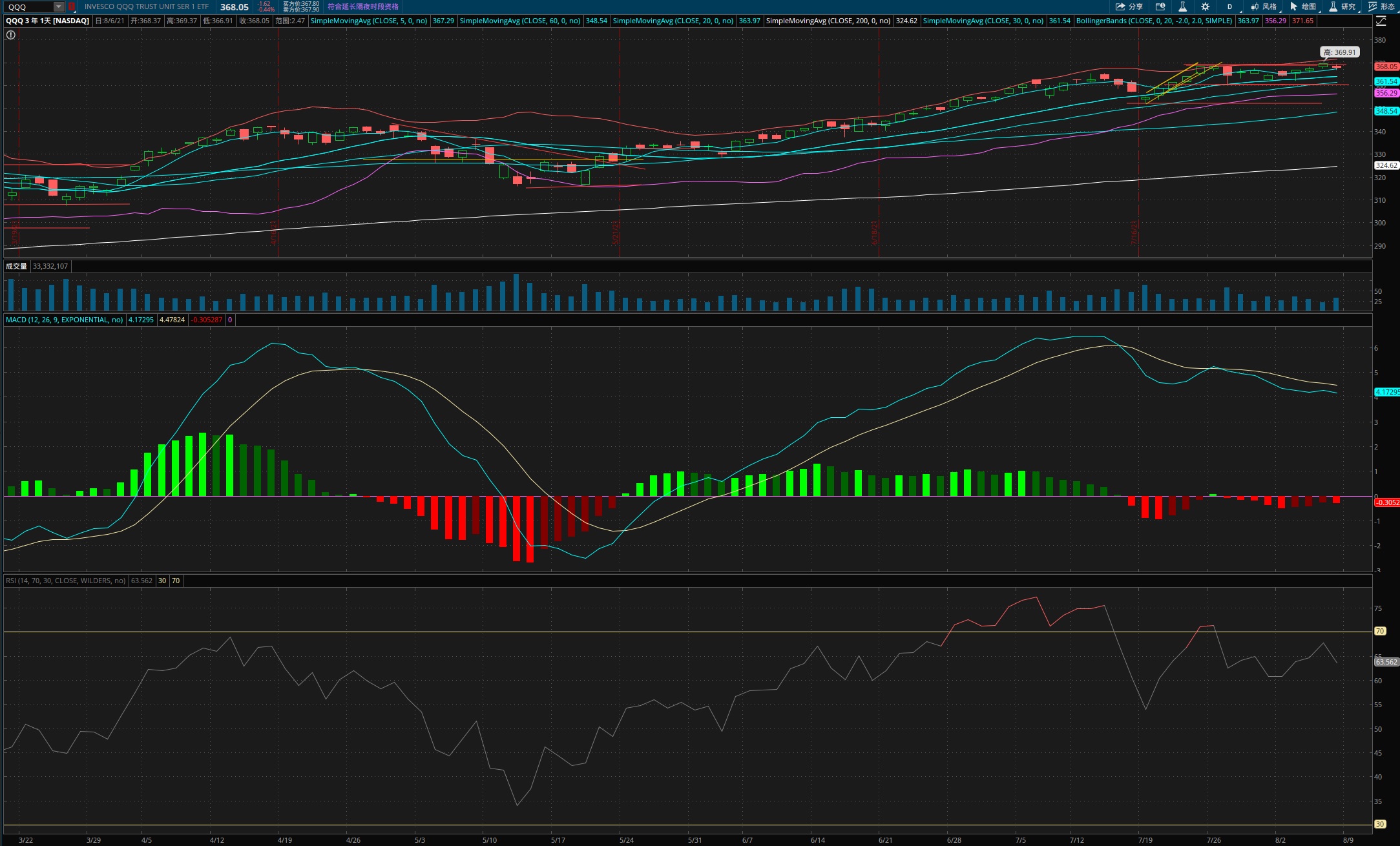Click the RSI value 63.562 in the label
The image size is (1400, 846).
tap(141, 581)
